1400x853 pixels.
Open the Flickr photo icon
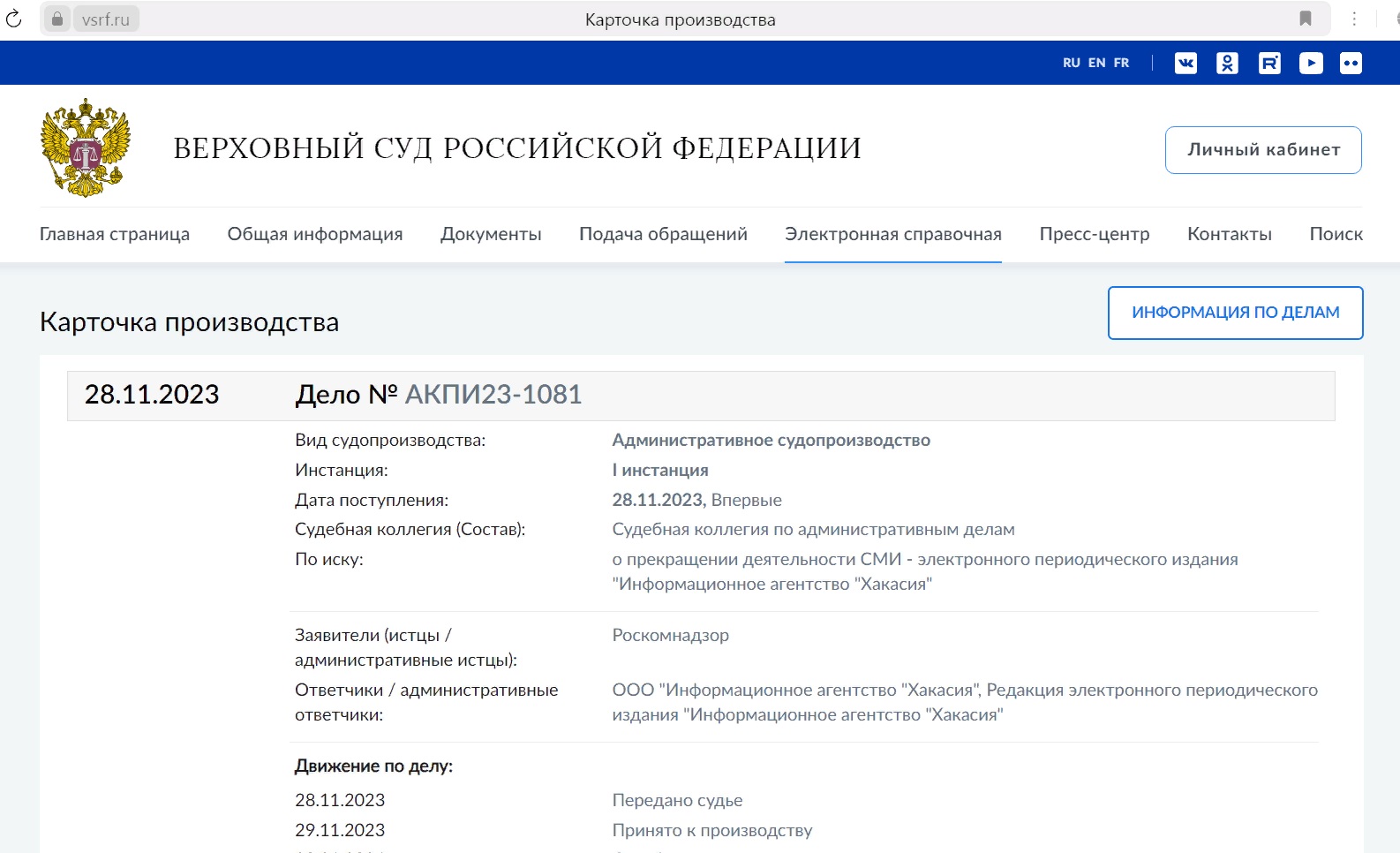click(x=1351, y=63)
